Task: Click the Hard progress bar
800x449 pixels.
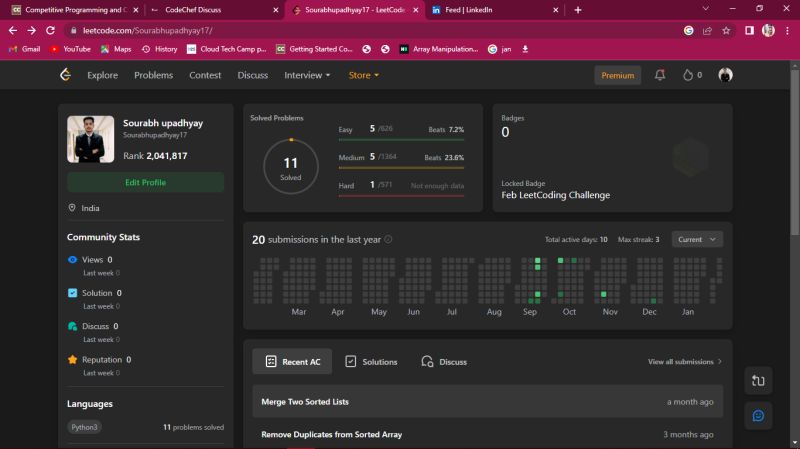Action: coord(401,195)
